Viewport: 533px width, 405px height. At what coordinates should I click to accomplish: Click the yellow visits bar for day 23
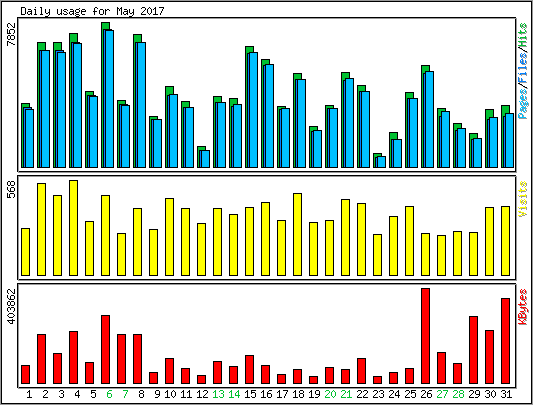point(377,255)
